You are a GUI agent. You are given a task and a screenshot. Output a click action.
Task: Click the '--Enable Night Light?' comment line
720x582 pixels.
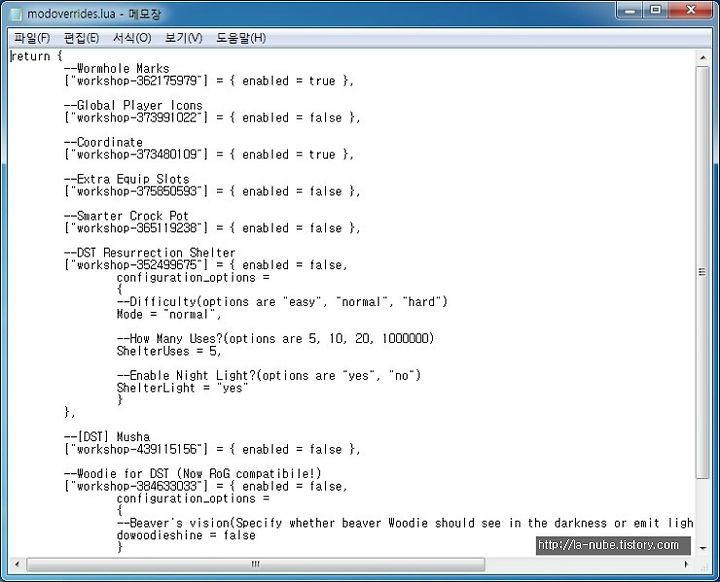coord(269,375)
